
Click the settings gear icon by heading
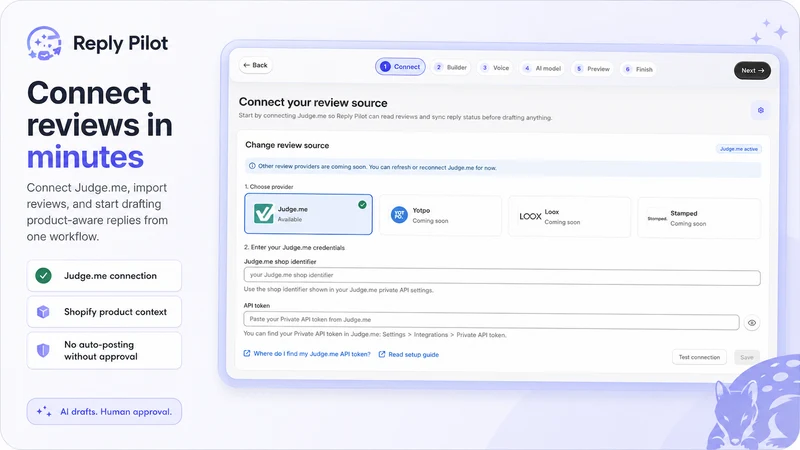(760, 110)
